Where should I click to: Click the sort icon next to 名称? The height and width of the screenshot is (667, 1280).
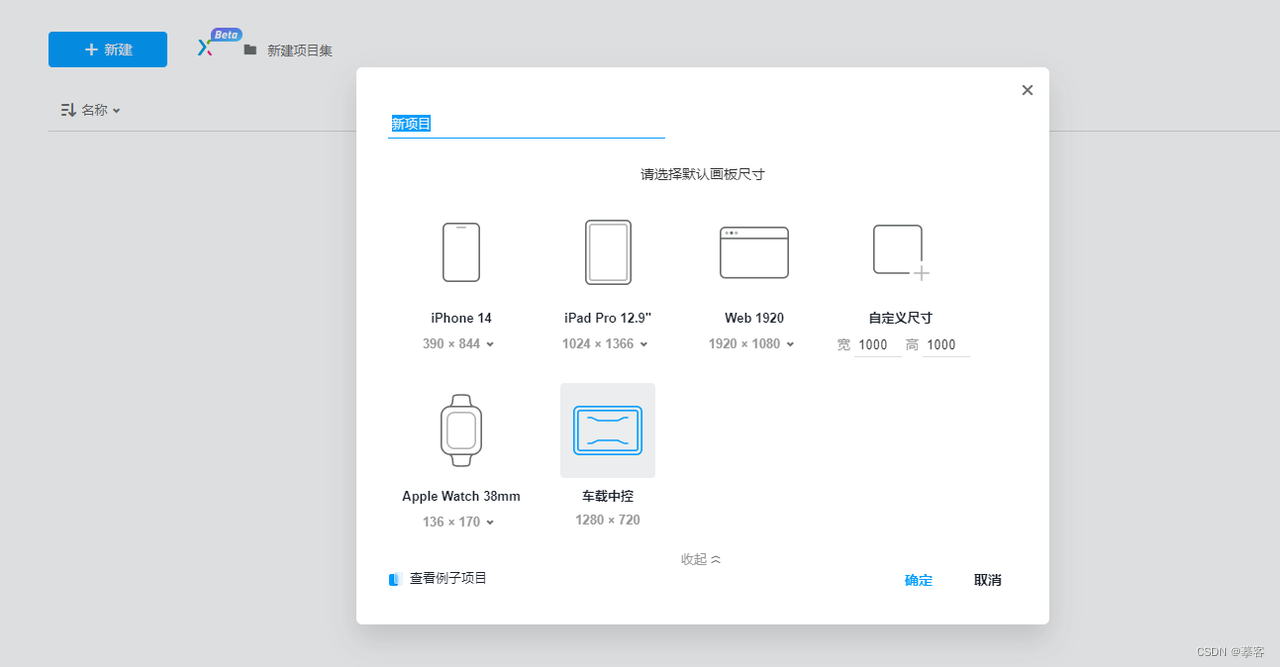[68, 110]
